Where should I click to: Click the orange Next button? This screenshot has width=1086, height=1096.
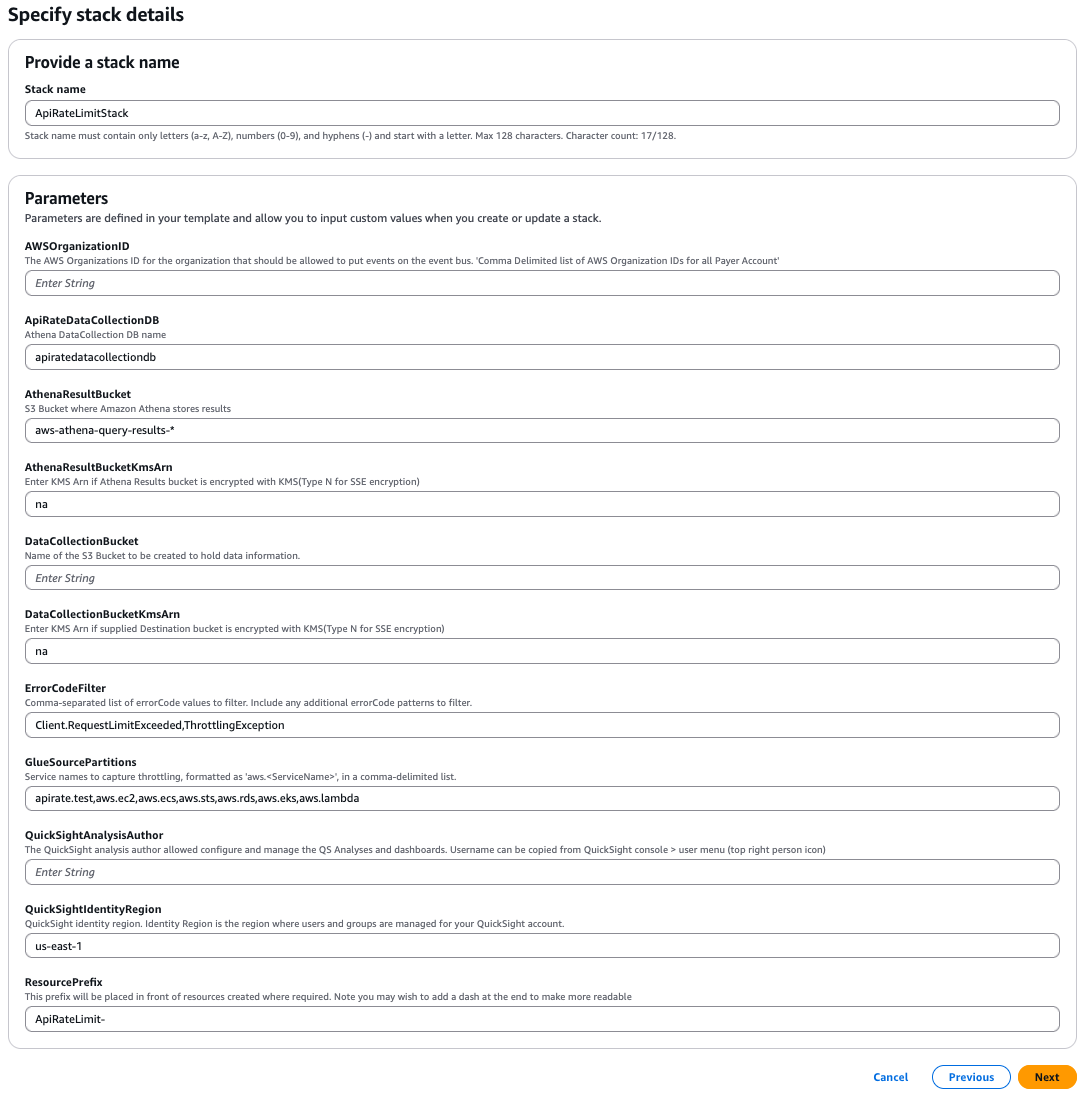tap(1046, 1077)
